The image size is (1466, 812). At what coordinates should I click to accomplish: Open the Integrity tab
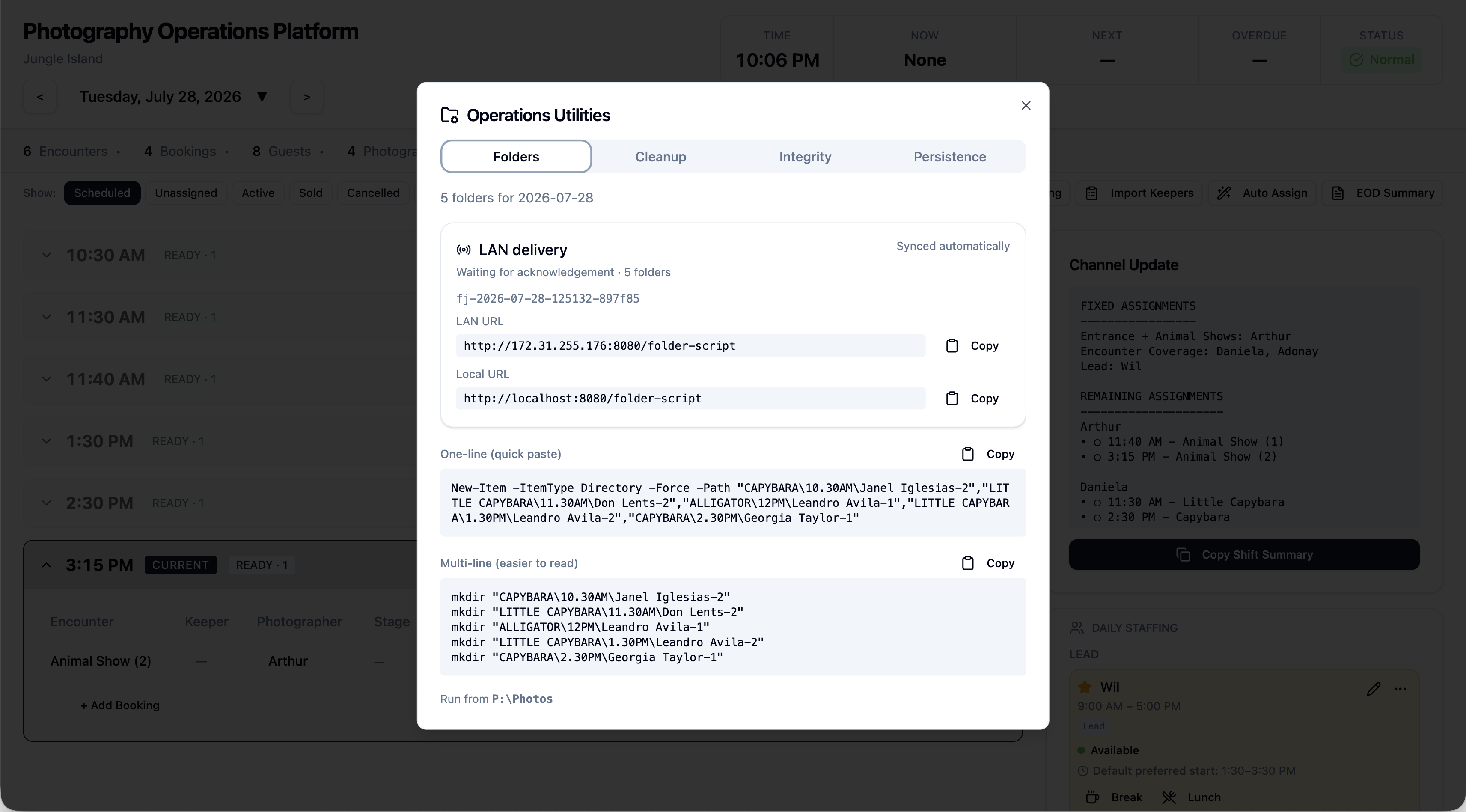805,157
